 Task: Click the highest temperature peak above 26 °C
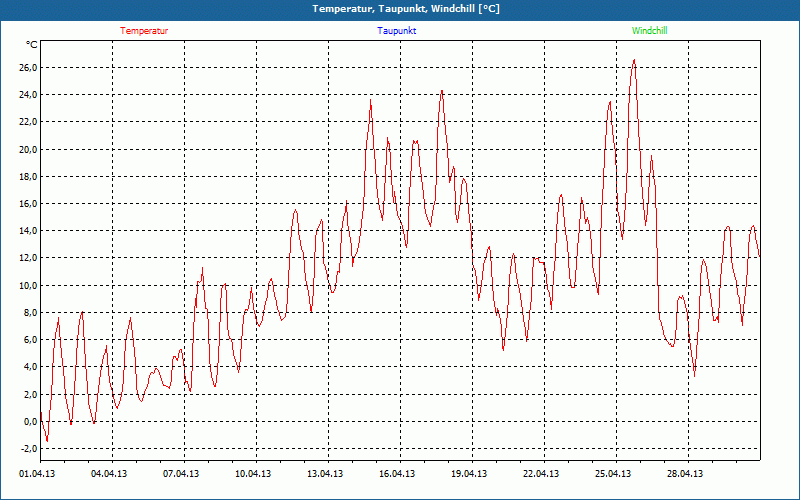coord(634,61)
